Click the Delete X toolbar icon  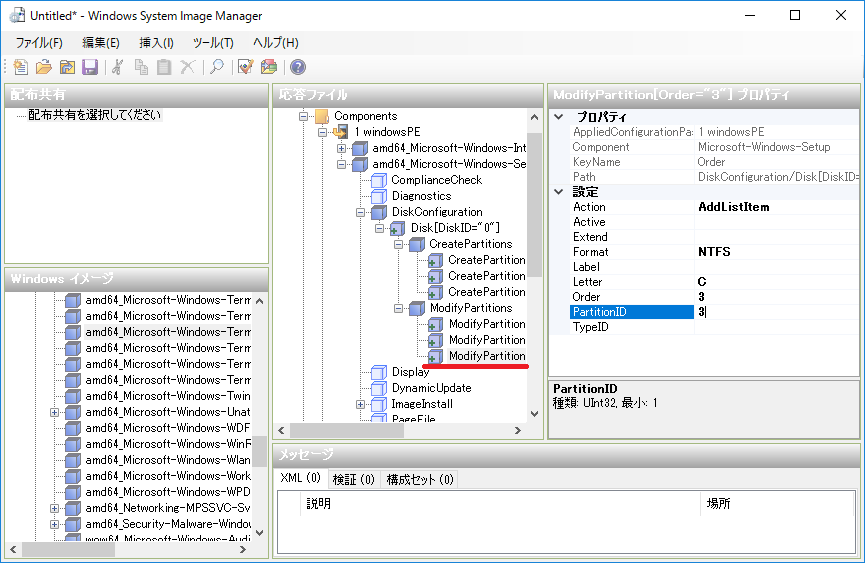(188, 67)
